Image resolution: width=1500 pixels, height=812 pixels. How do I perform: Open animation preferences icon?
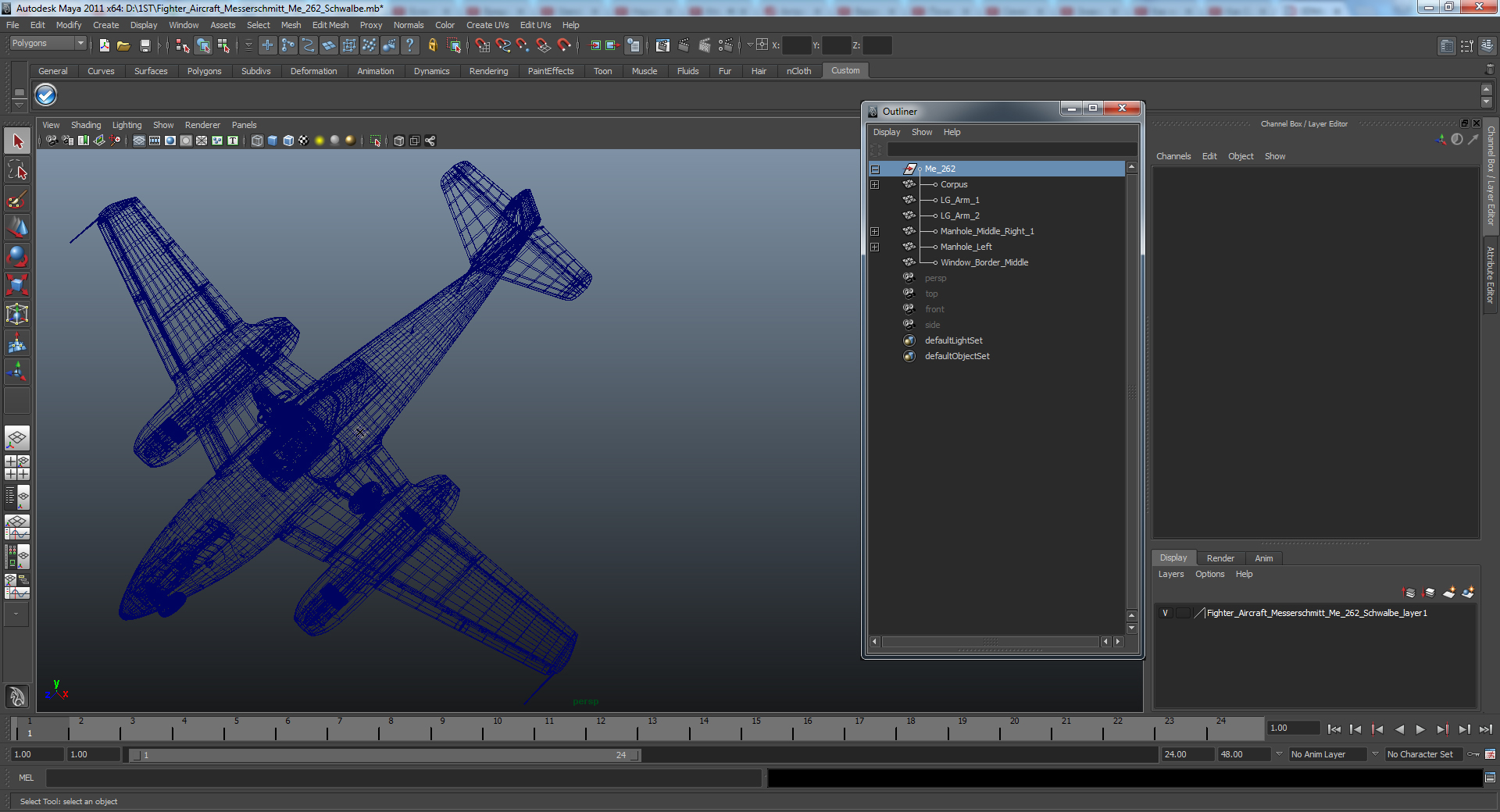click(1490, 754)
